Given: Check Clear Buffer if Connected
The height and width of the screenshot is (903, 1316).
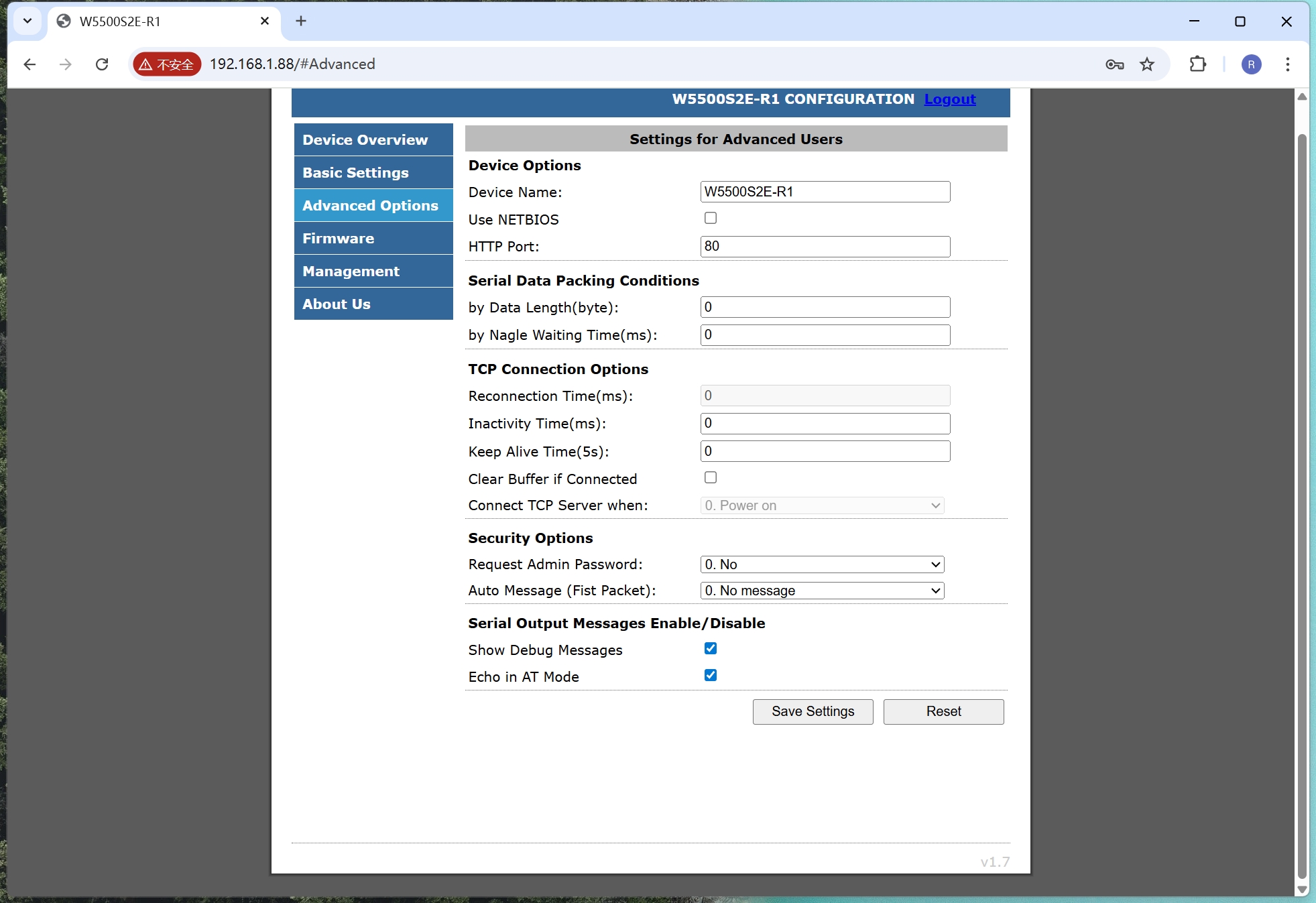Looking at the screenshot, I should 711,477.
